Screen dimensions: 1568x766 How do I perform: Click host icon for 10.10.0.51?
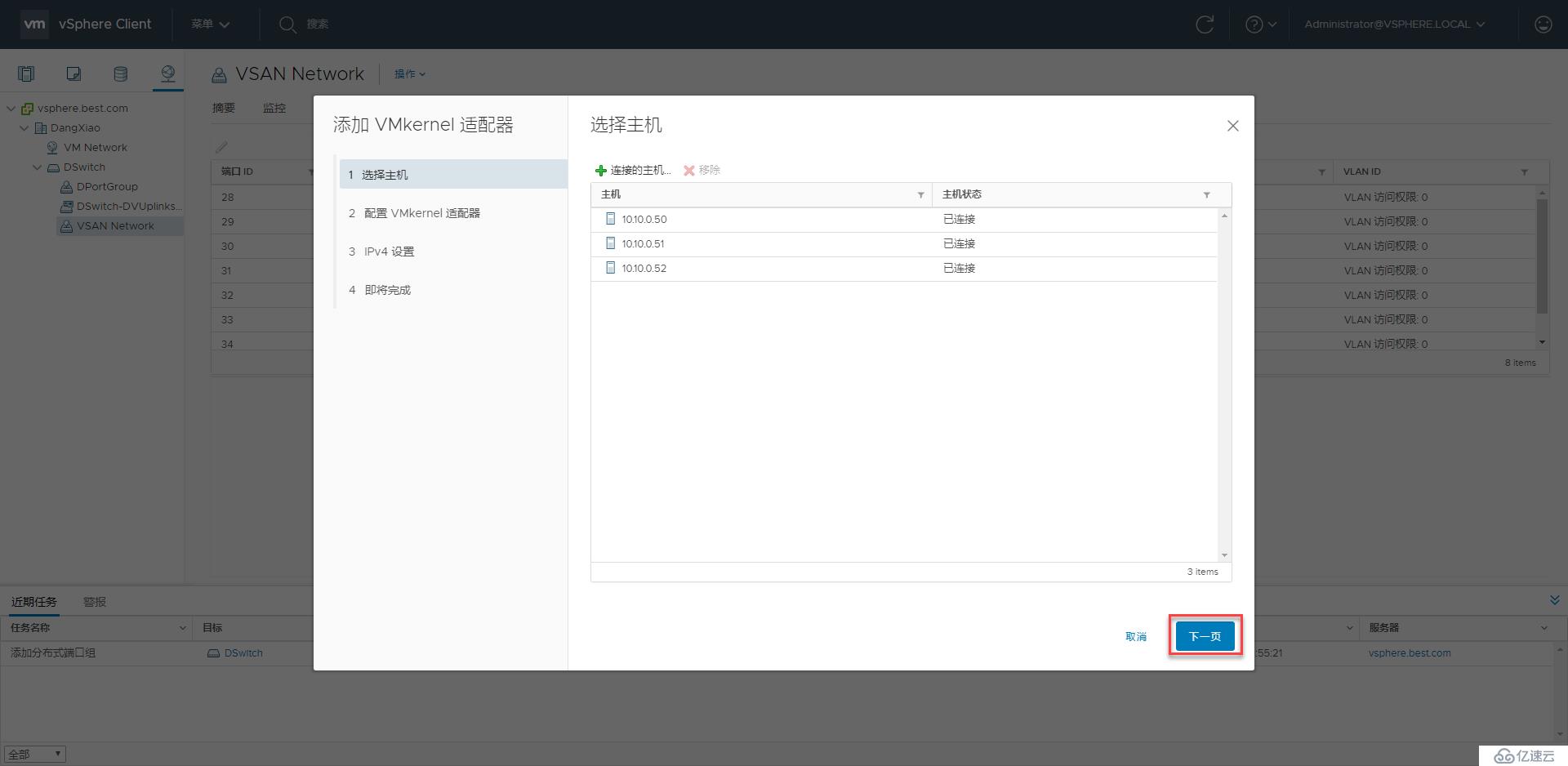[610, 243]
